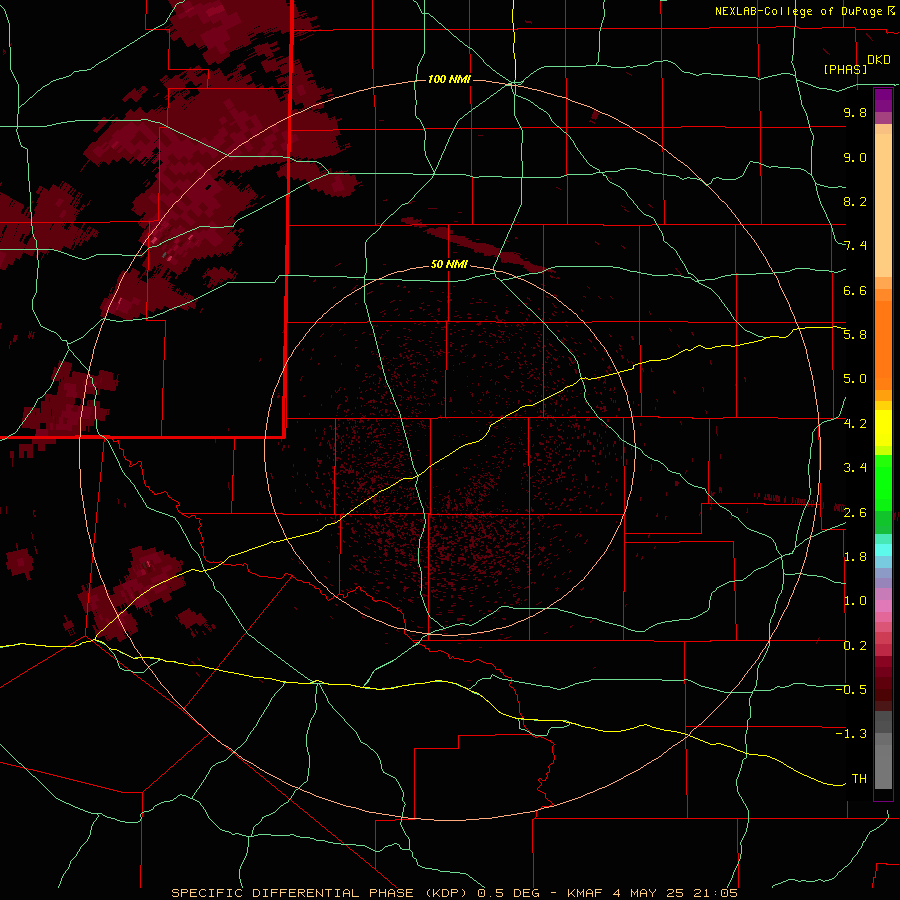The width and height of the screenshot is (900, 900).
Task: Click the 8.2 scale value
Action: (x=855, y=201)
